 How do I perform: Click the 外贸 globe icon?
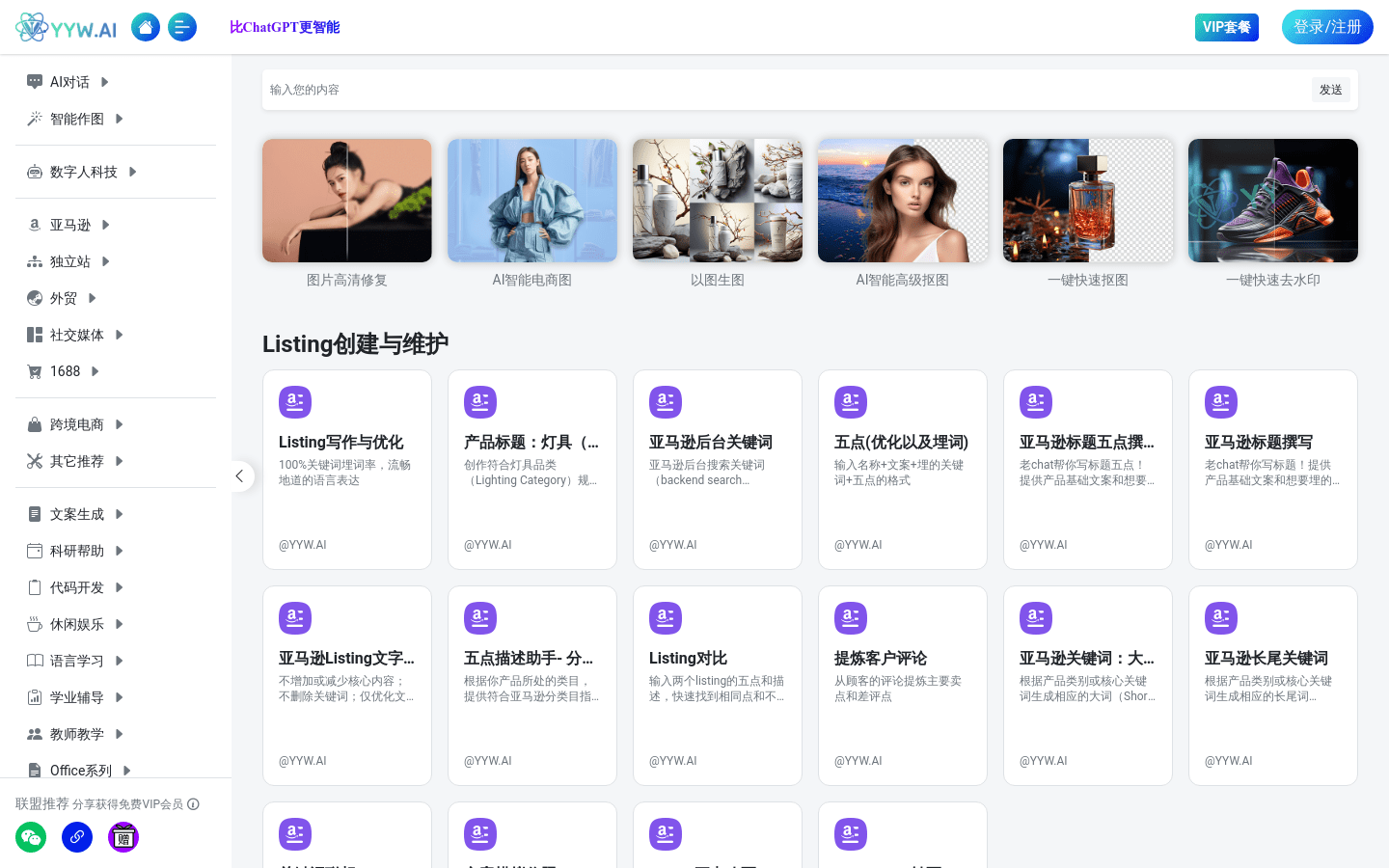coord(35,298)
